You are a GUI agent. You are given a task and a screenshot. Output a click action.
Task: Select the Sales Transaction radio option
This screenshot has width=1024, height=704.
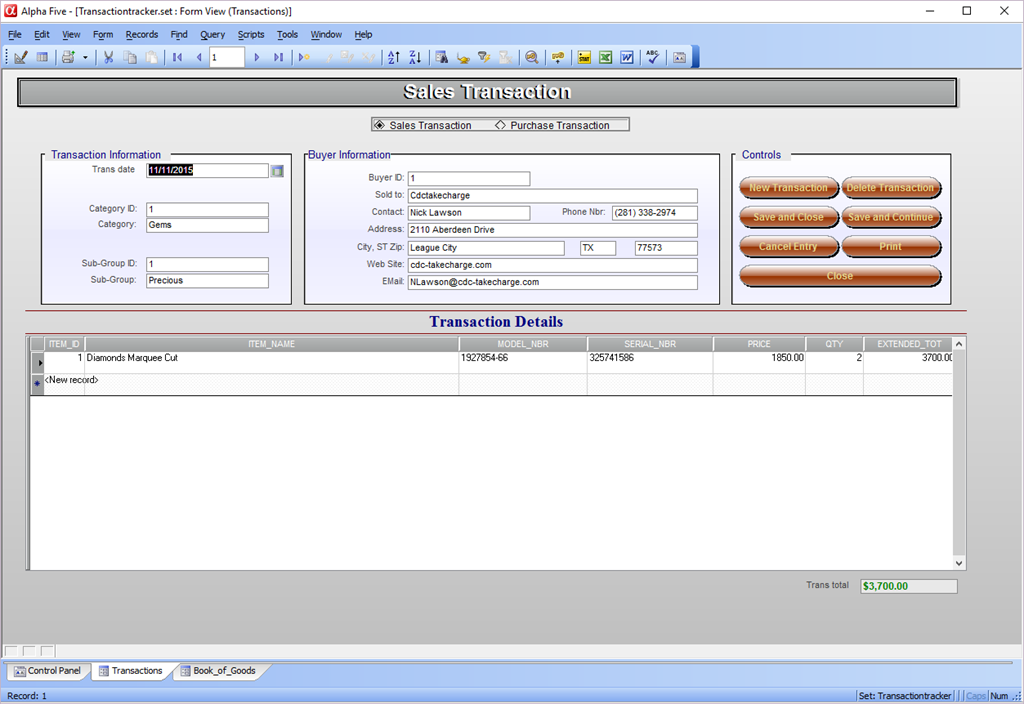pos(379,125)
